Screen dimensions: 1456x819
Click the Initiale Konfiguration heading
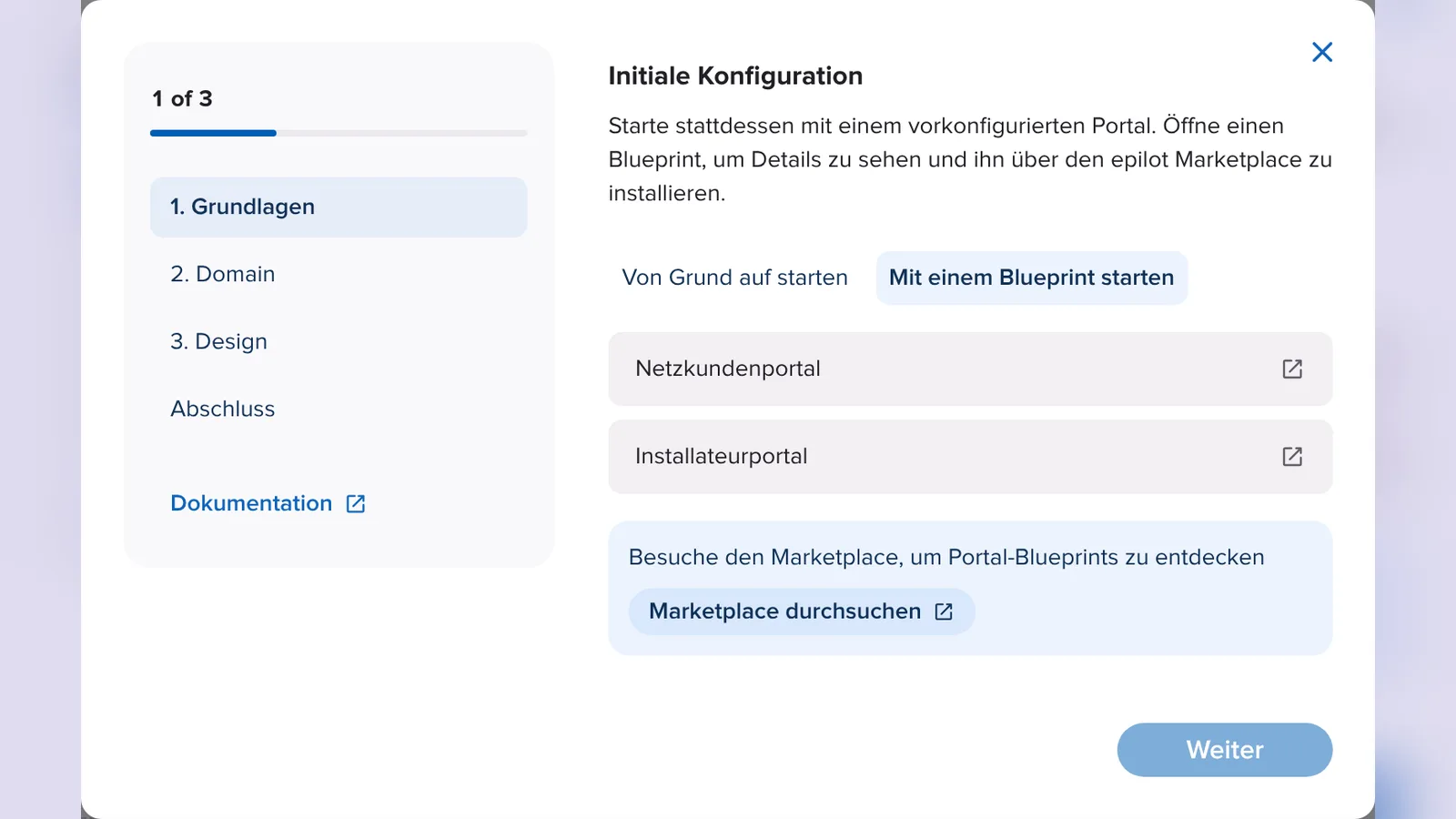[x=735, y=76]
